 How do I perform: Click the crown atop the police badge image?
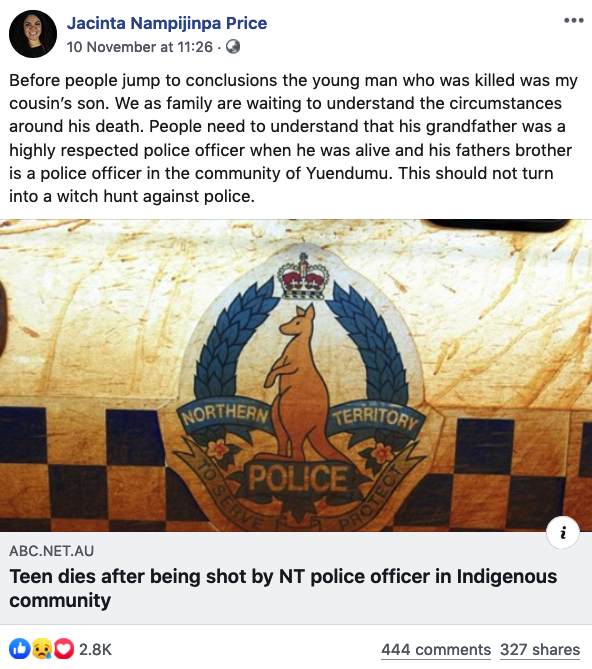coord(303,276)
